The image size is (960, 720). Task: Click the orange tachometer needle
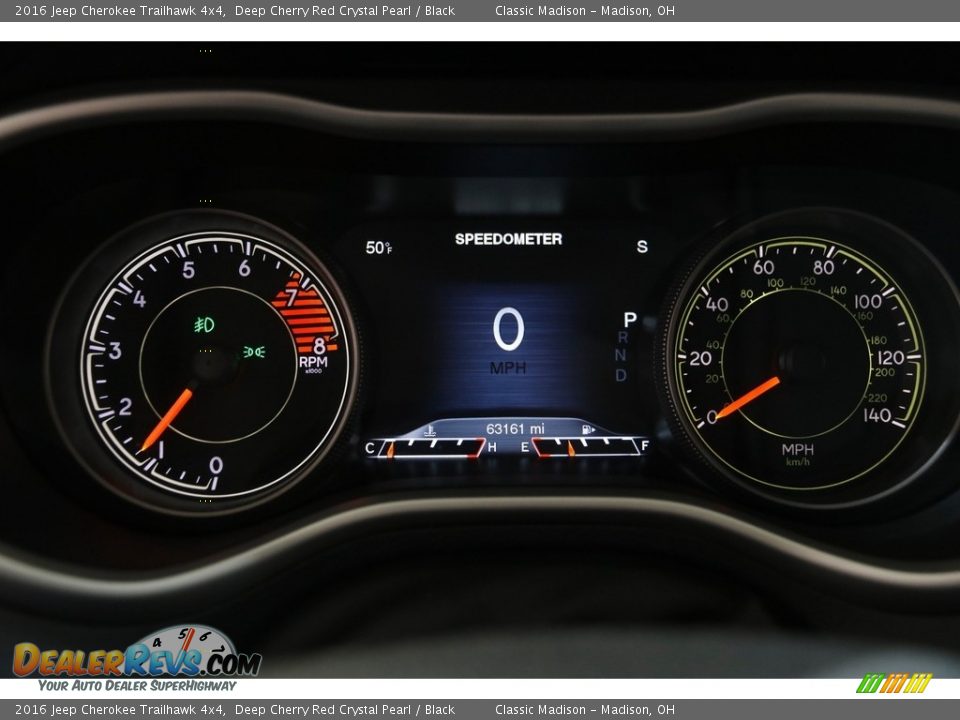point(166,419)
